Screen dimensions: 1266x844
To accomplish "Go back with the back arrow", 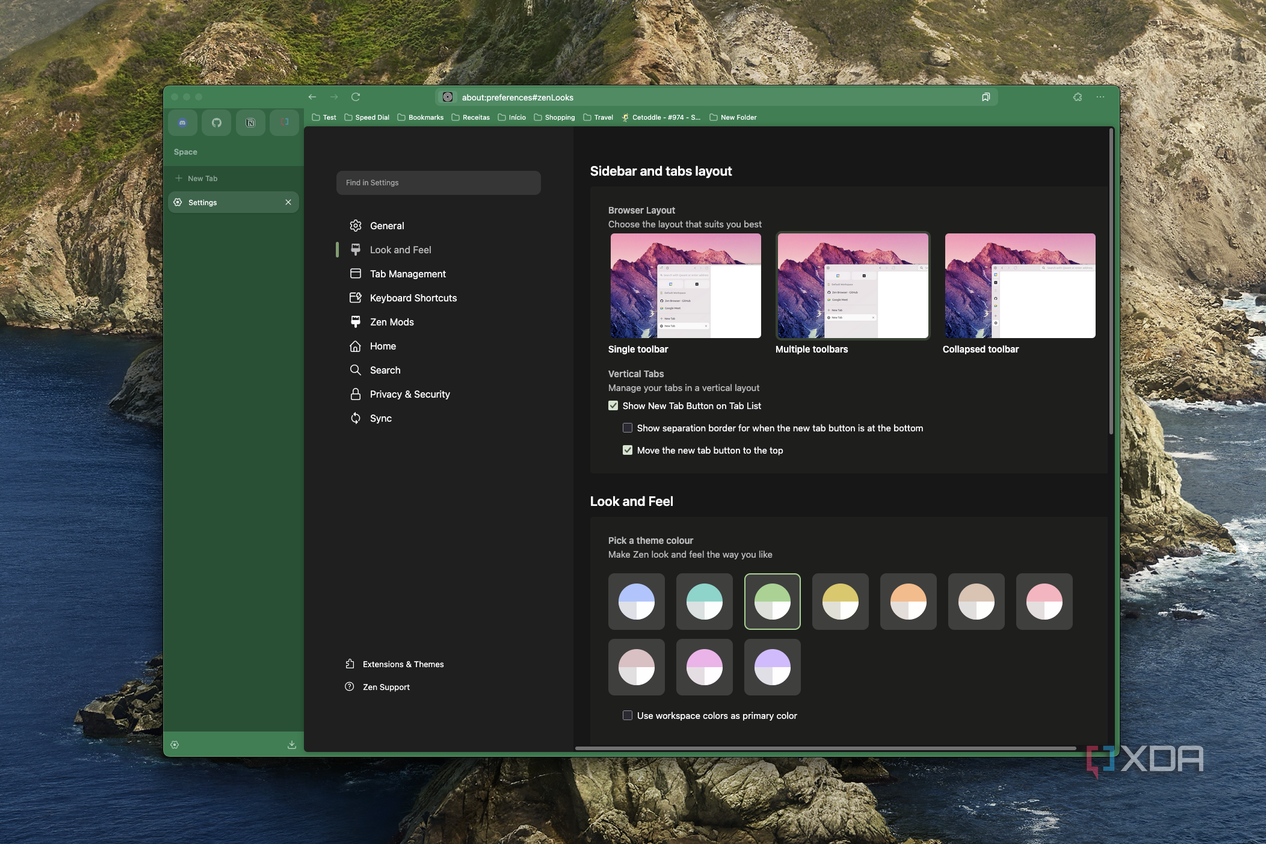I will (x=312, y=97).
